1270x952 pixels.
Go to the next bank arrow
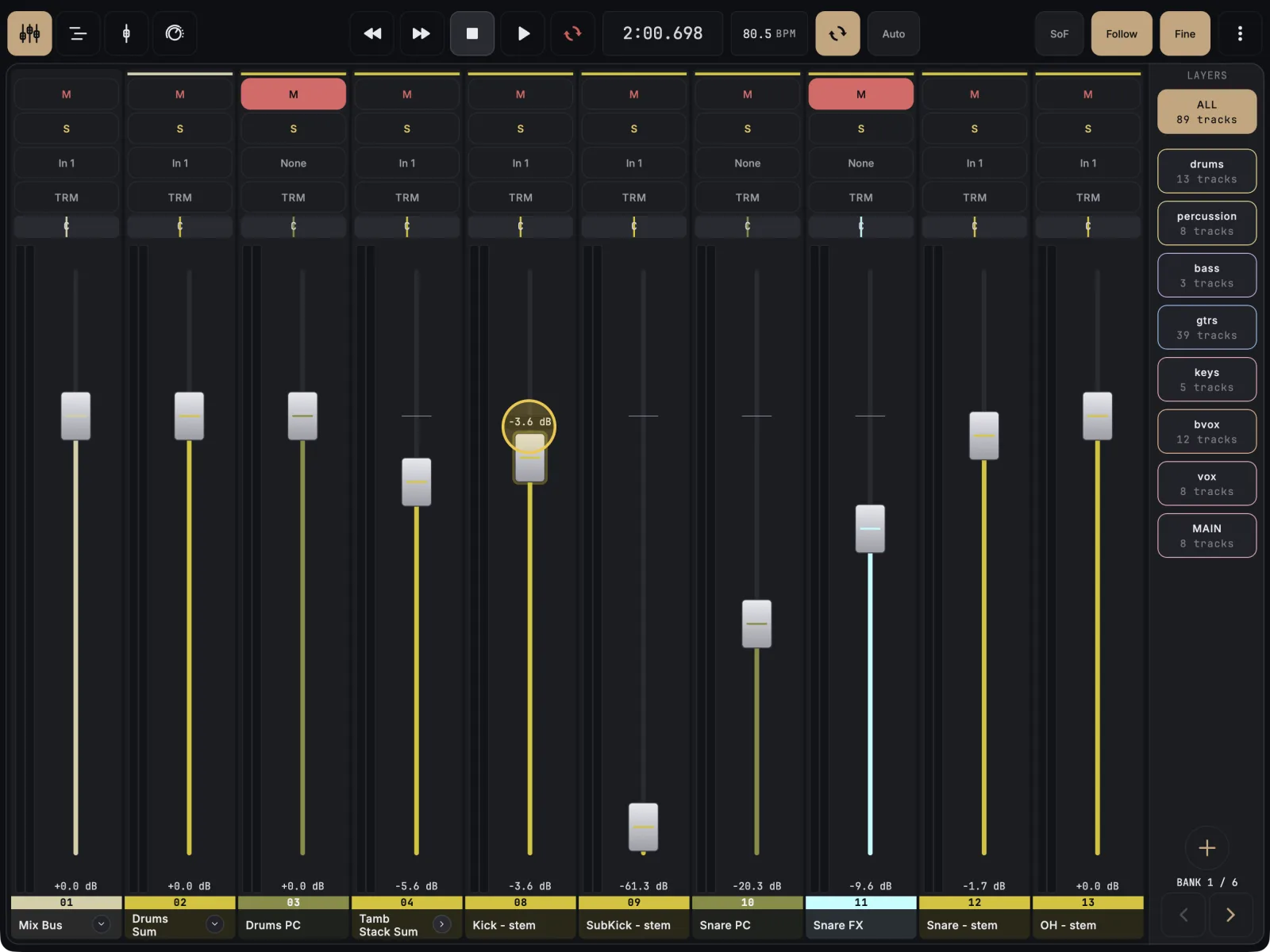[x=1230, y=915]
